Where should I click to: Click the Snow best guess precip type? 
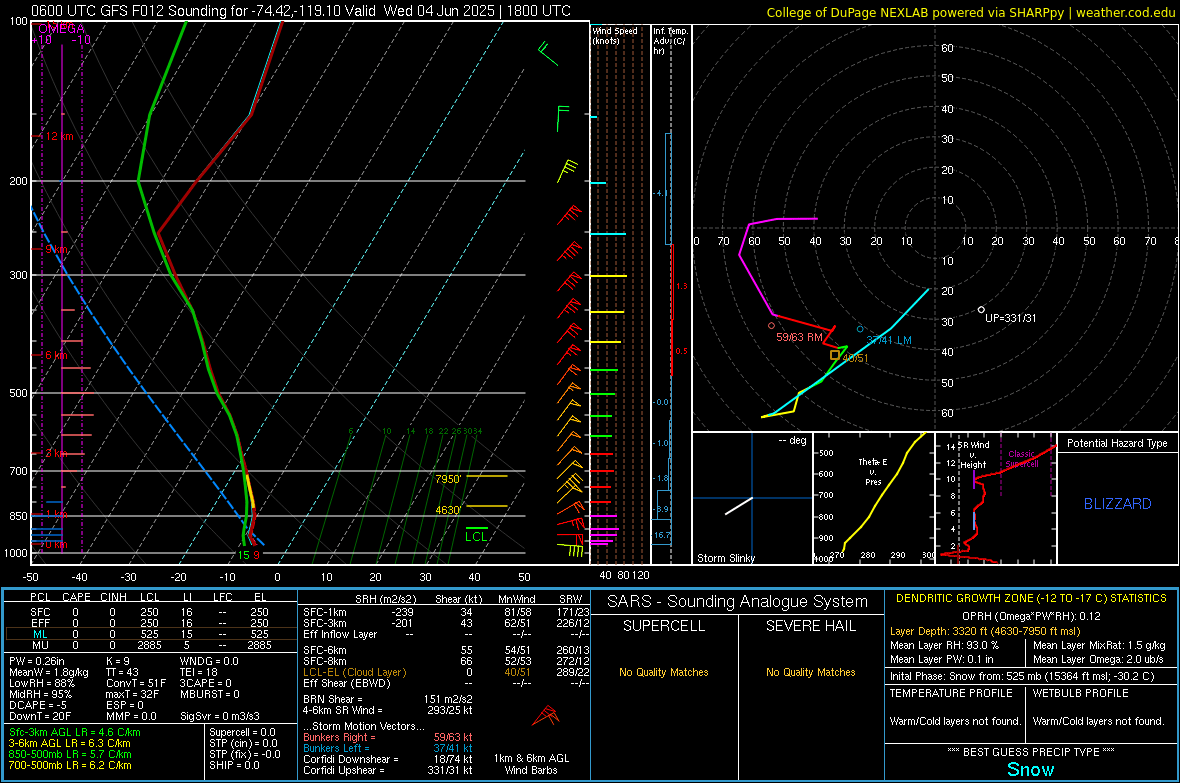point(1030,769)
